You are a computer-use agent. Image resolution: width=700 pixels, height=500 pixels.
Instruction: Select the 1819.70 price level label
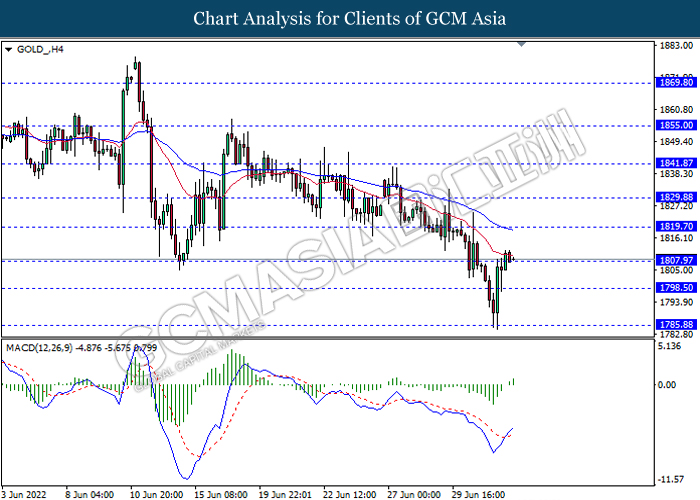click(x=676, y=226)
